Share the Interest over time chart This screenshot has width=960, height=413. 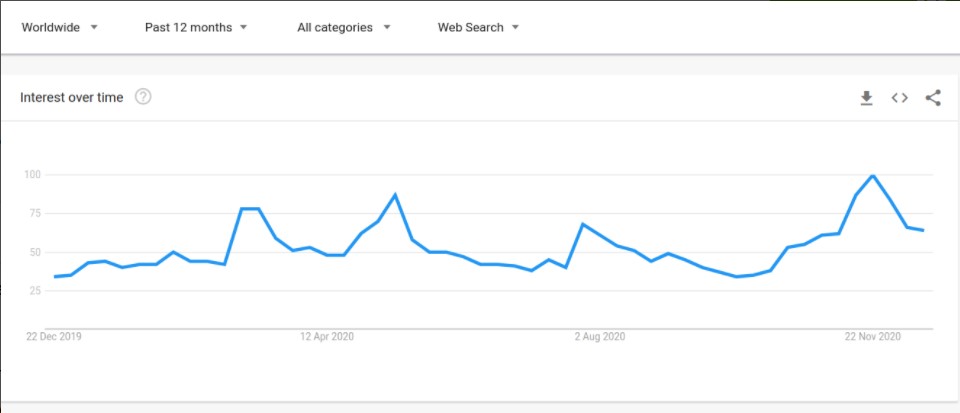933,98
